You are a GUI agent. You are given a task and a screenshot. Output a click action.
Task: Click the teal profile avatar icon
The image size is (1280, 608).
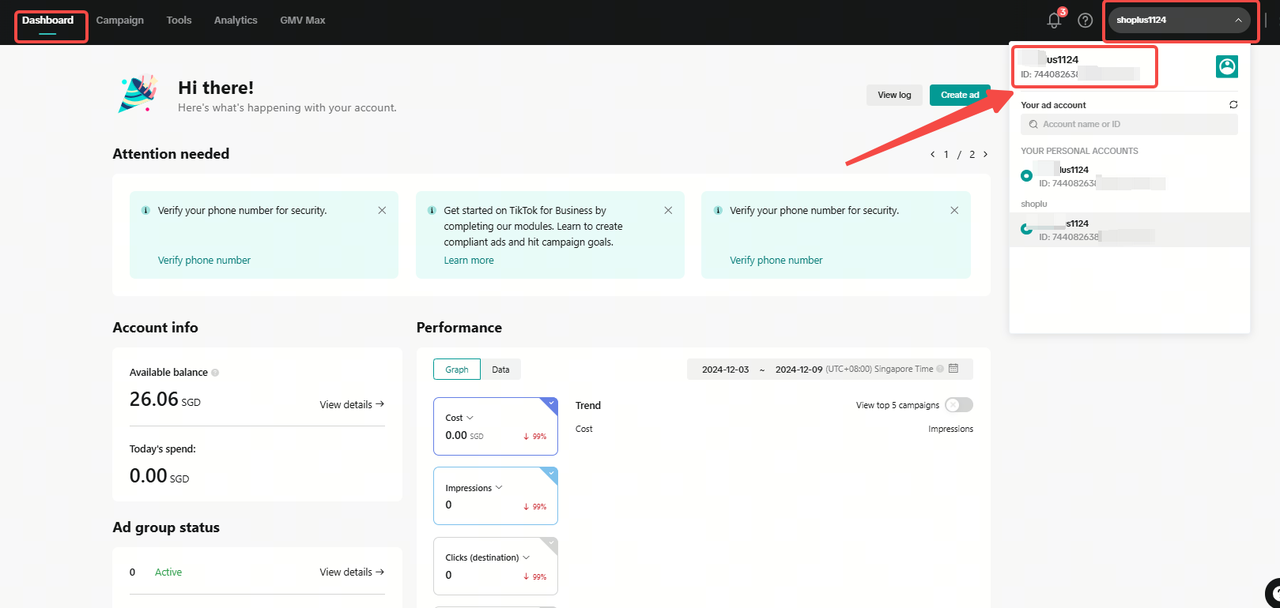1227,66
